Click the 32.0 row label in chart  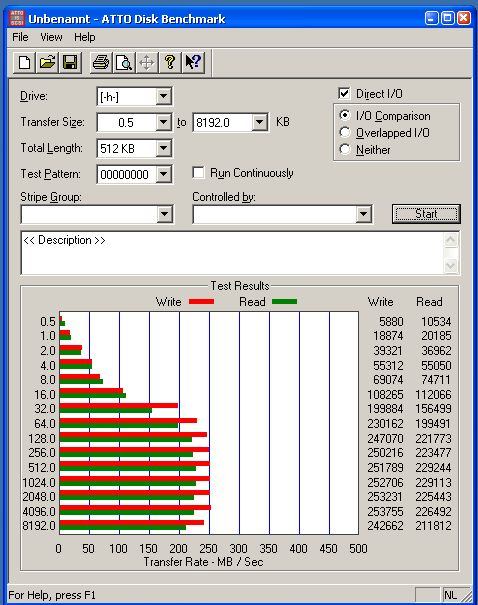coord(45,409)
